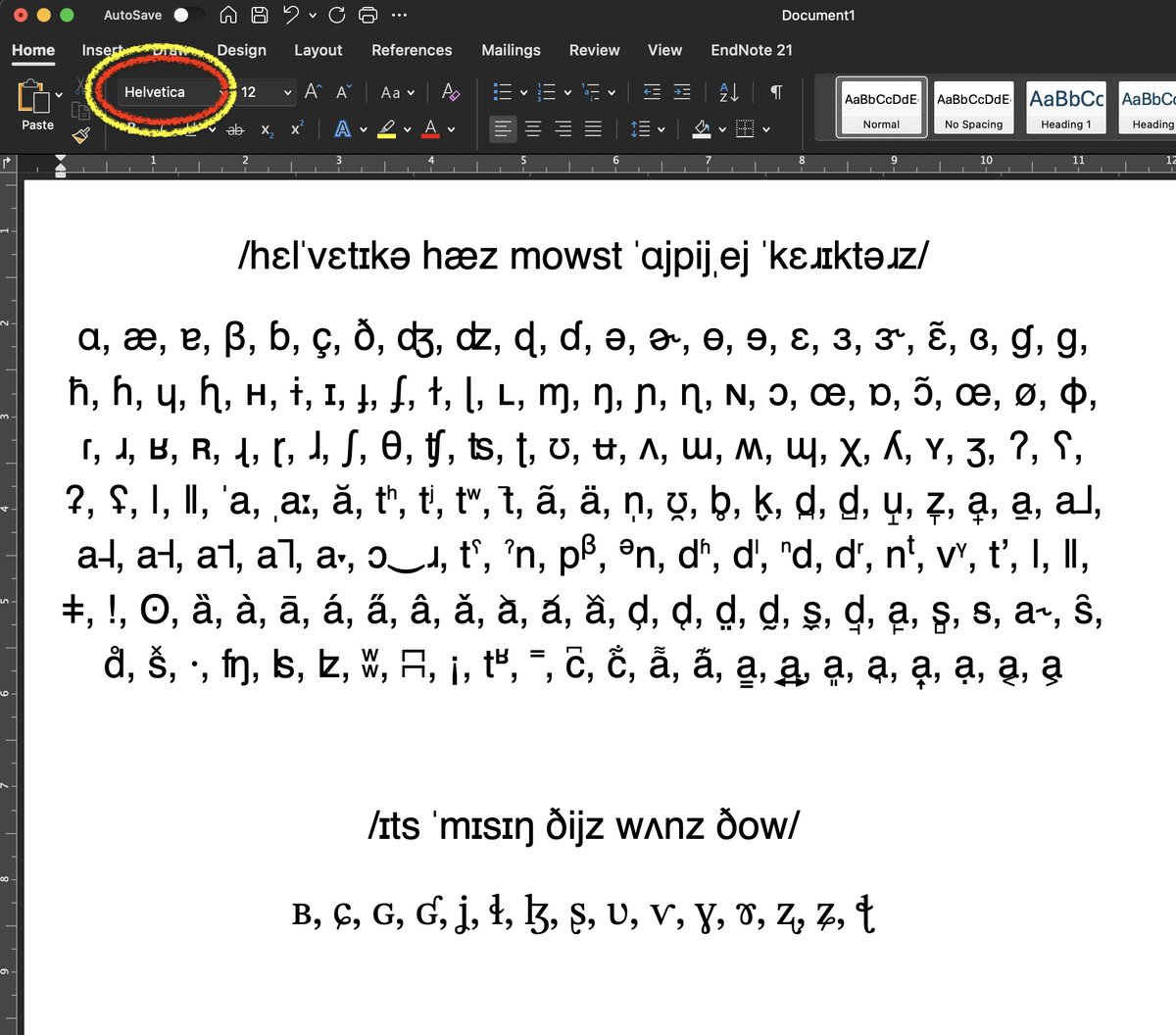Sort the text alphabetically (A-Z)
1176x1035 pixels.
pos(729,91)
